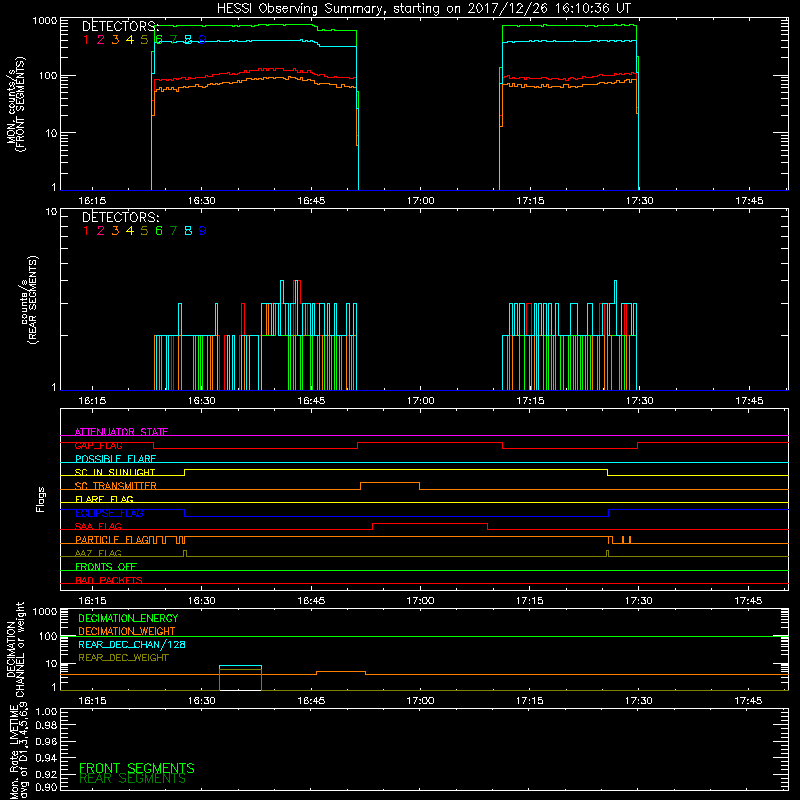Click the 0.94 value on the livetime axis

coord(46,757)
